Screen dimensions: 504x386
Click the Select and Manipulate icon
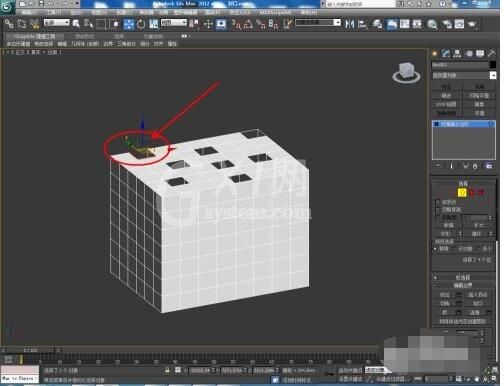[x=208, y=24]
